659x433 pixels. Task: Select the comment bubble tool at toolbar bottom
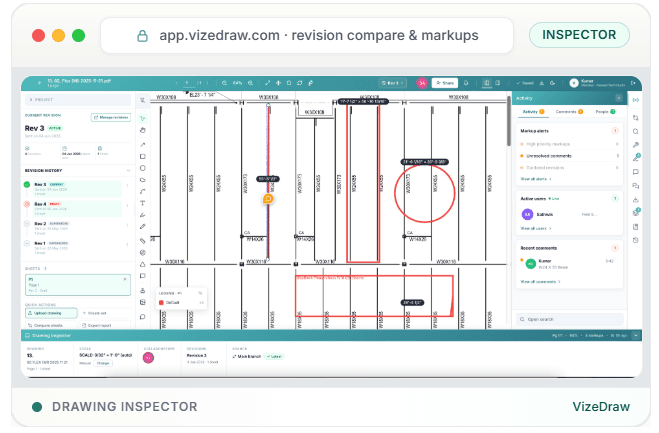coord(142,317)
